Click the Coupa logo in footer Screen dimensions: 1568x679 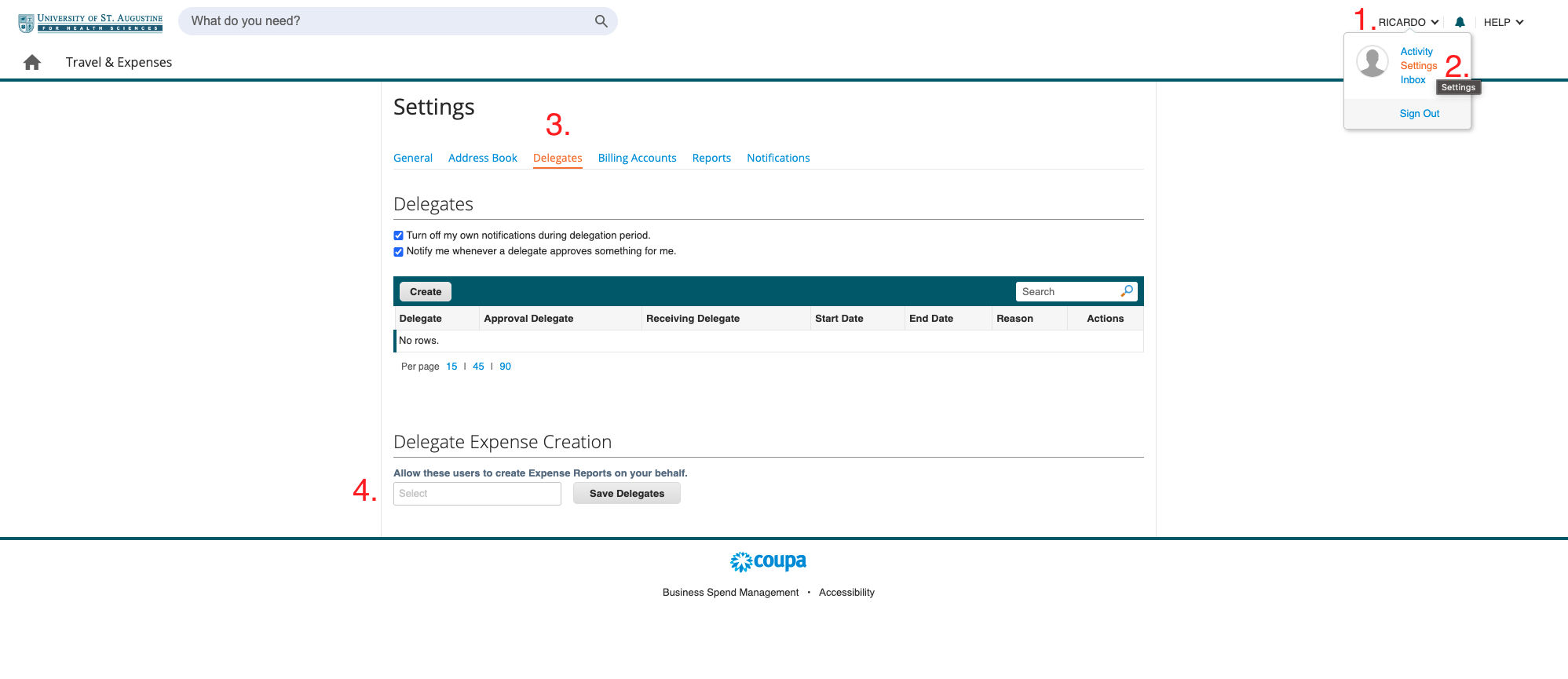click(768, 562)
